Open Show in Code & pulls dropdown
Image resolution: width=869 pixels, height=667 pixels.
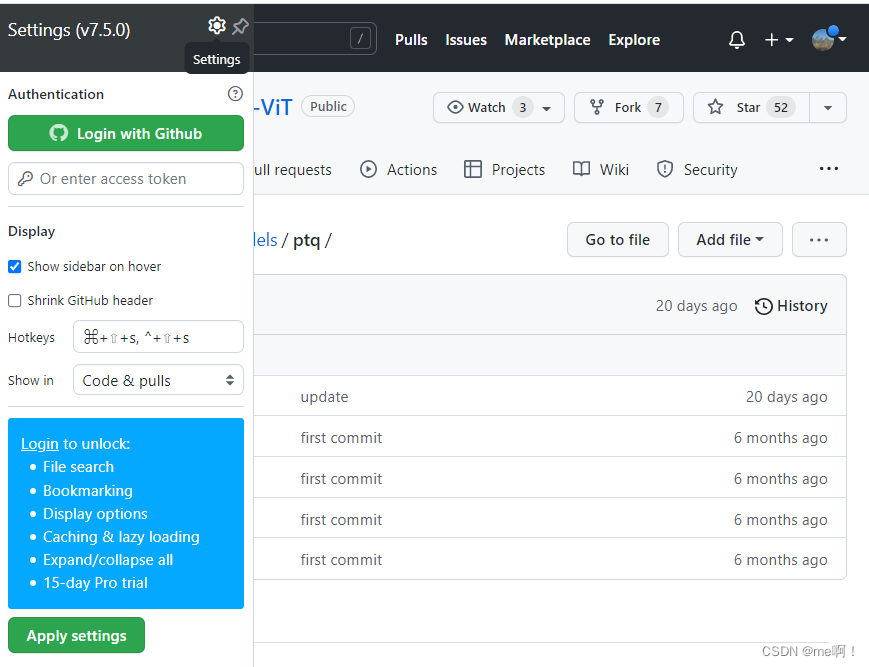coord(159,380)
